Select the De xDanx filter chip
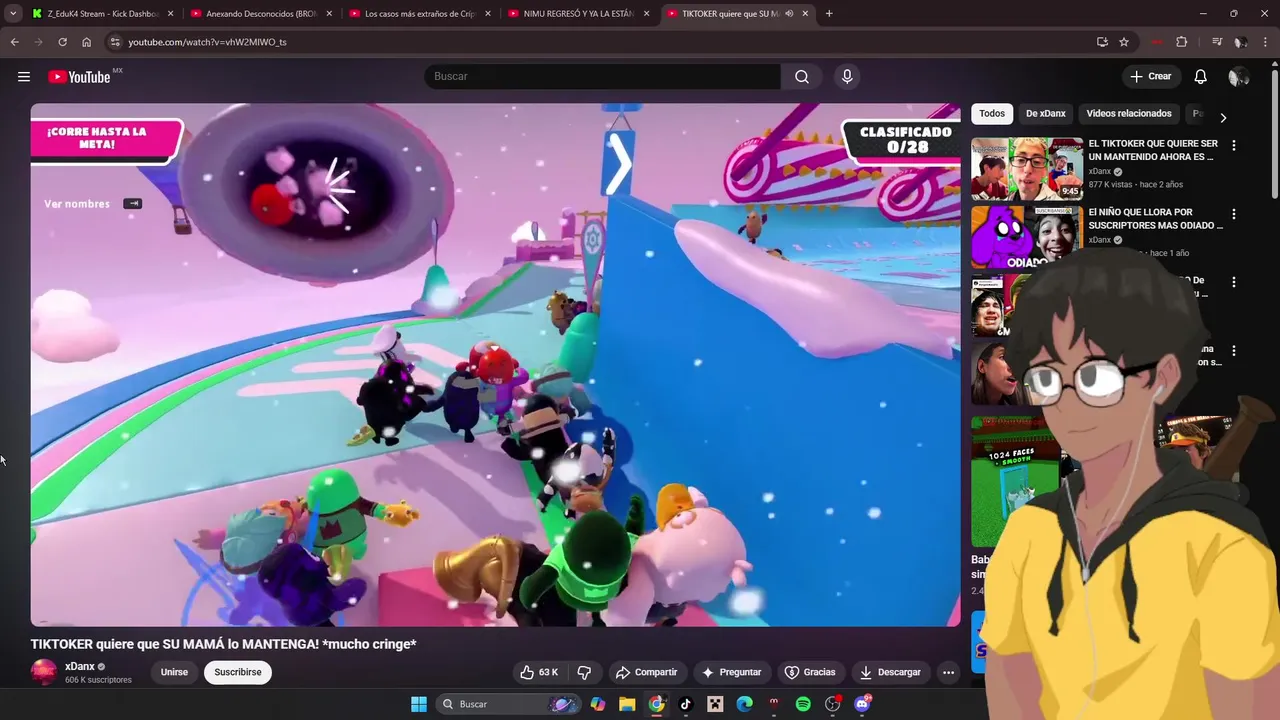Image resolution: width=1280 pixels, height=720 pixels. (1046, 114)
